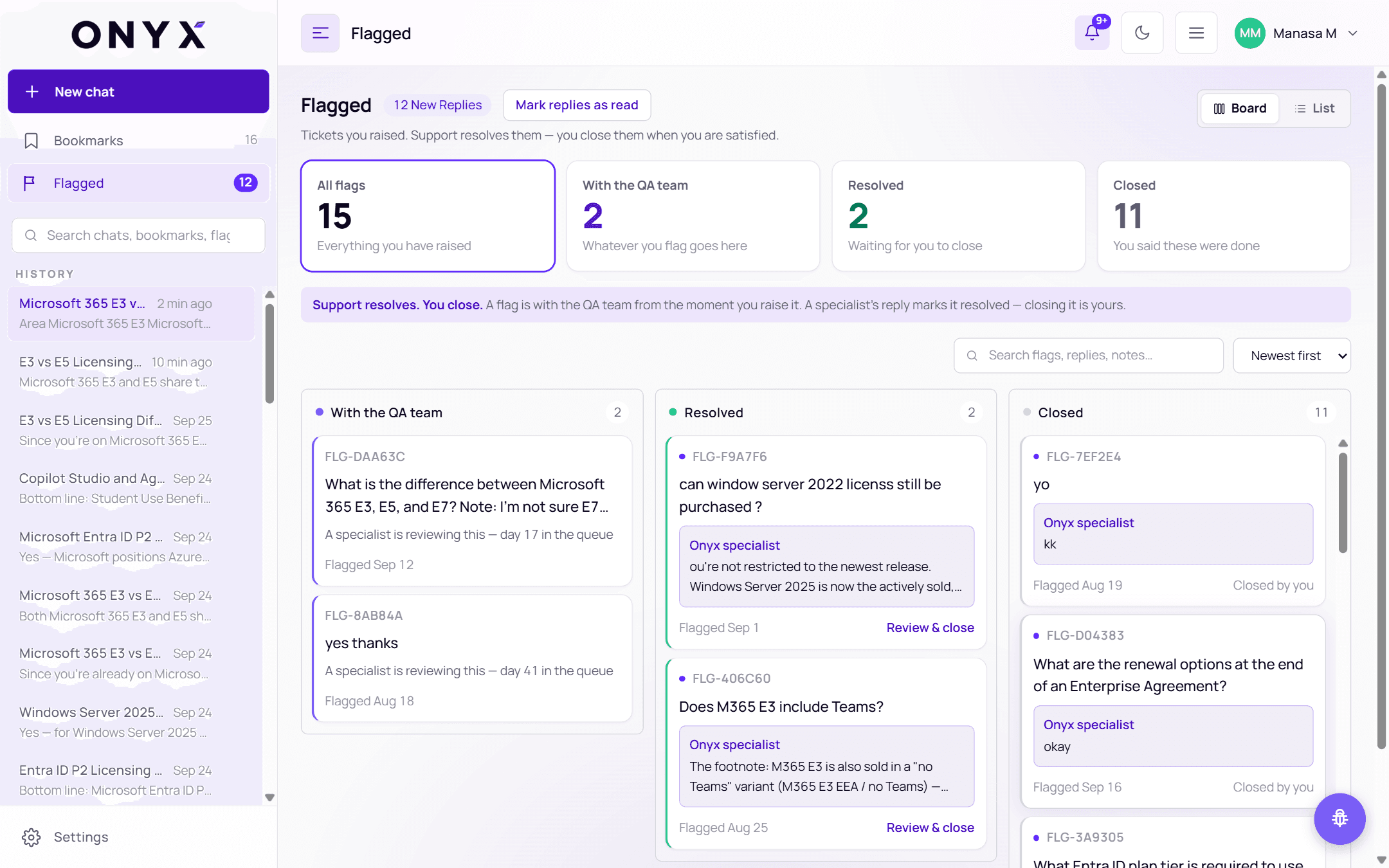The image size is (1389, 868).
Task: Open the 'Microsoft 365 E3 v...' chat from 2 min ago
Action: (131, 313)
